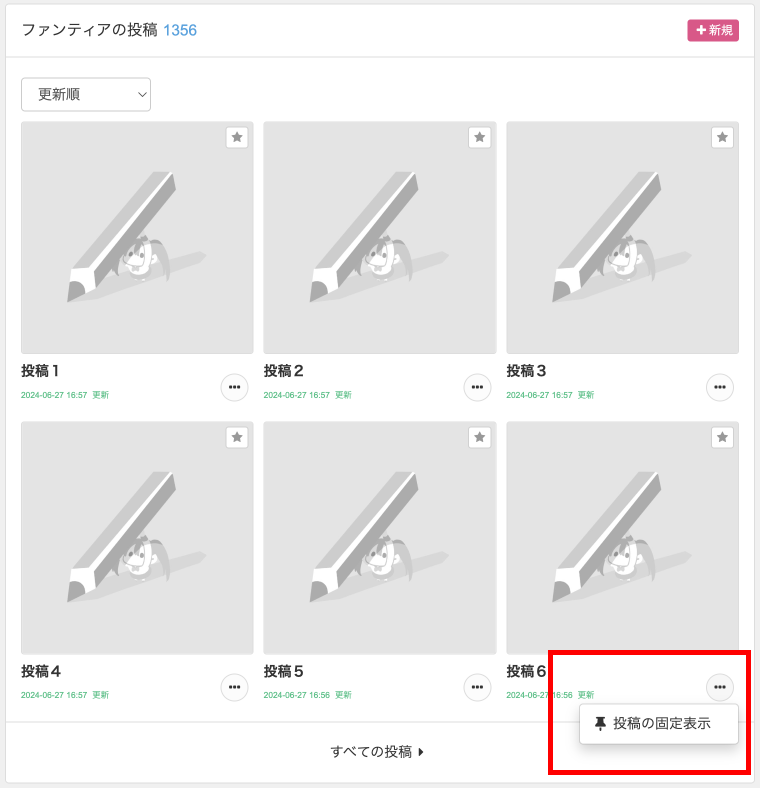
Task: Close the three-dot menu for 投稿６
Action: coord(720,687)
